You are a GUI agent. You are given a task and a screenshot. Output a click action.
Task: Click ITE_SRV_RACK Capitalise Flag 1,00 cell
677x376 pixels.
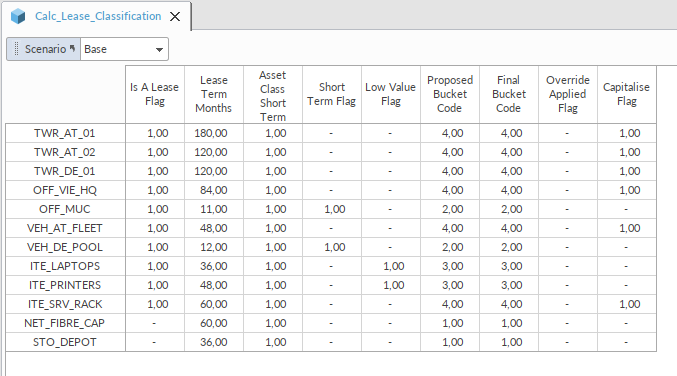(x=626, y=304)
